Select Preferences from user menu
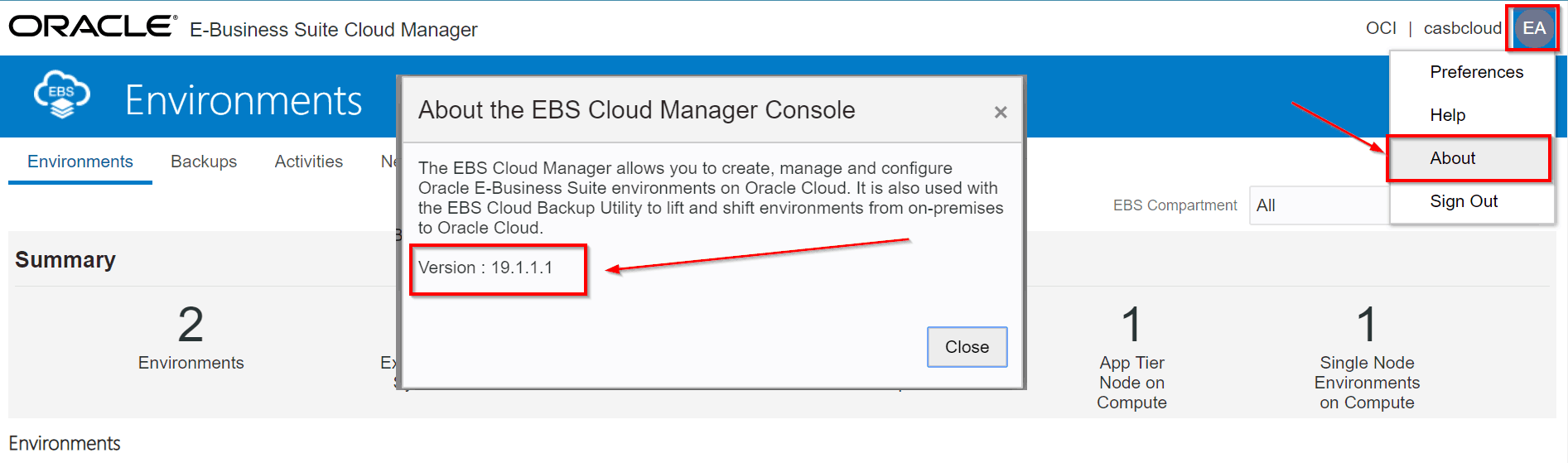Image resolution: width=1568 pixels, height=463 pixels. click(1476, 72)
